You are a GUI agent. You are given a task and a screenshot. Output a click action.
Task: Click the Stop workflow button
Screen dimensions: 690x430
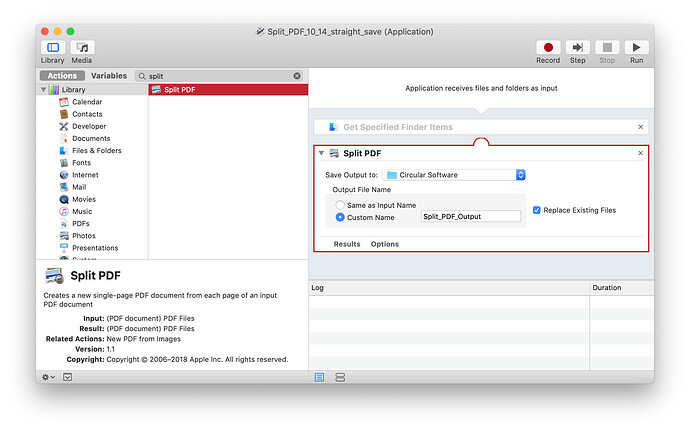pos(607,48)
